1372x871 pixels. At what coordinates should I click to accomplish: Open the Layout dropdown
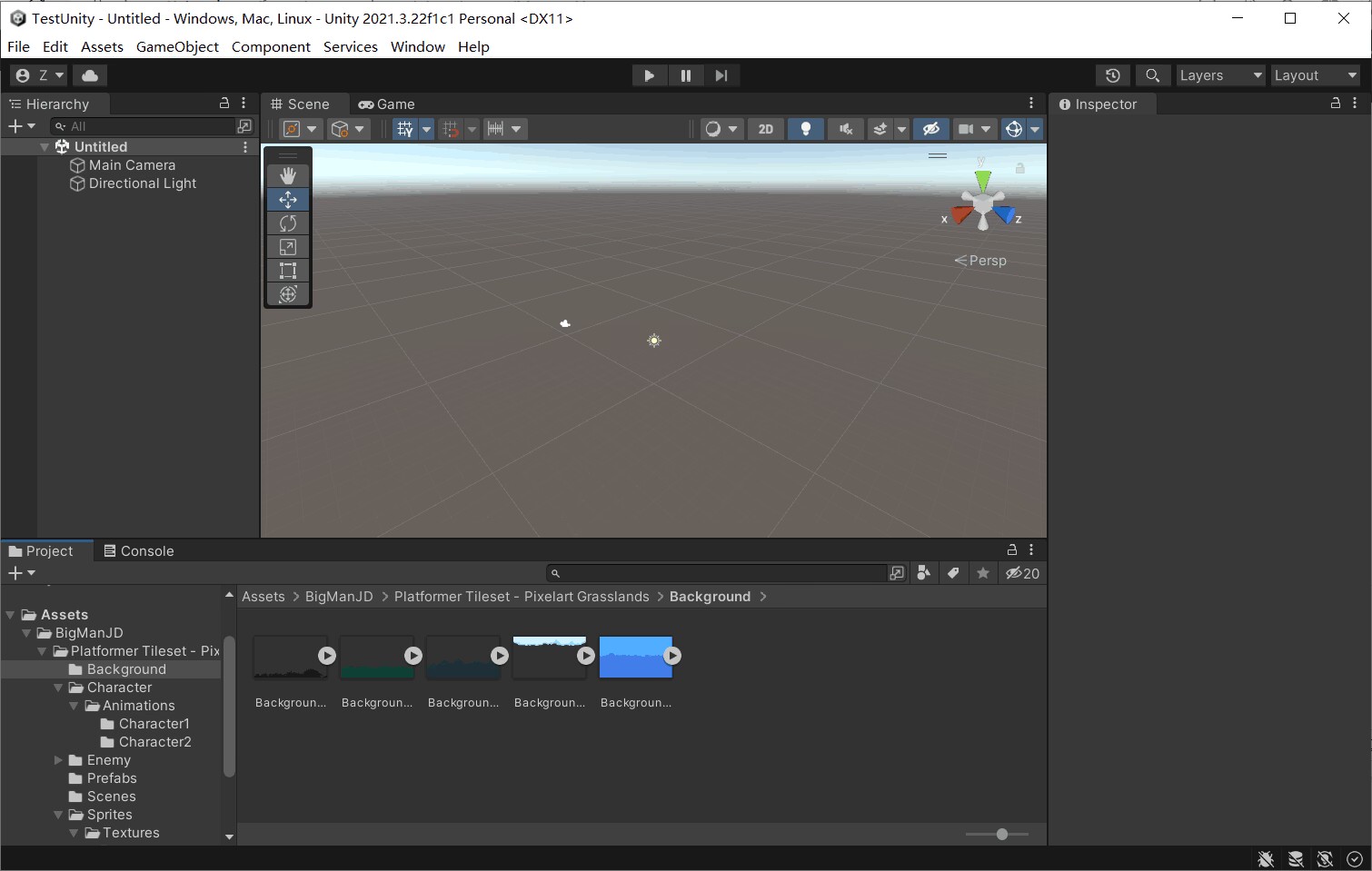1315,75
